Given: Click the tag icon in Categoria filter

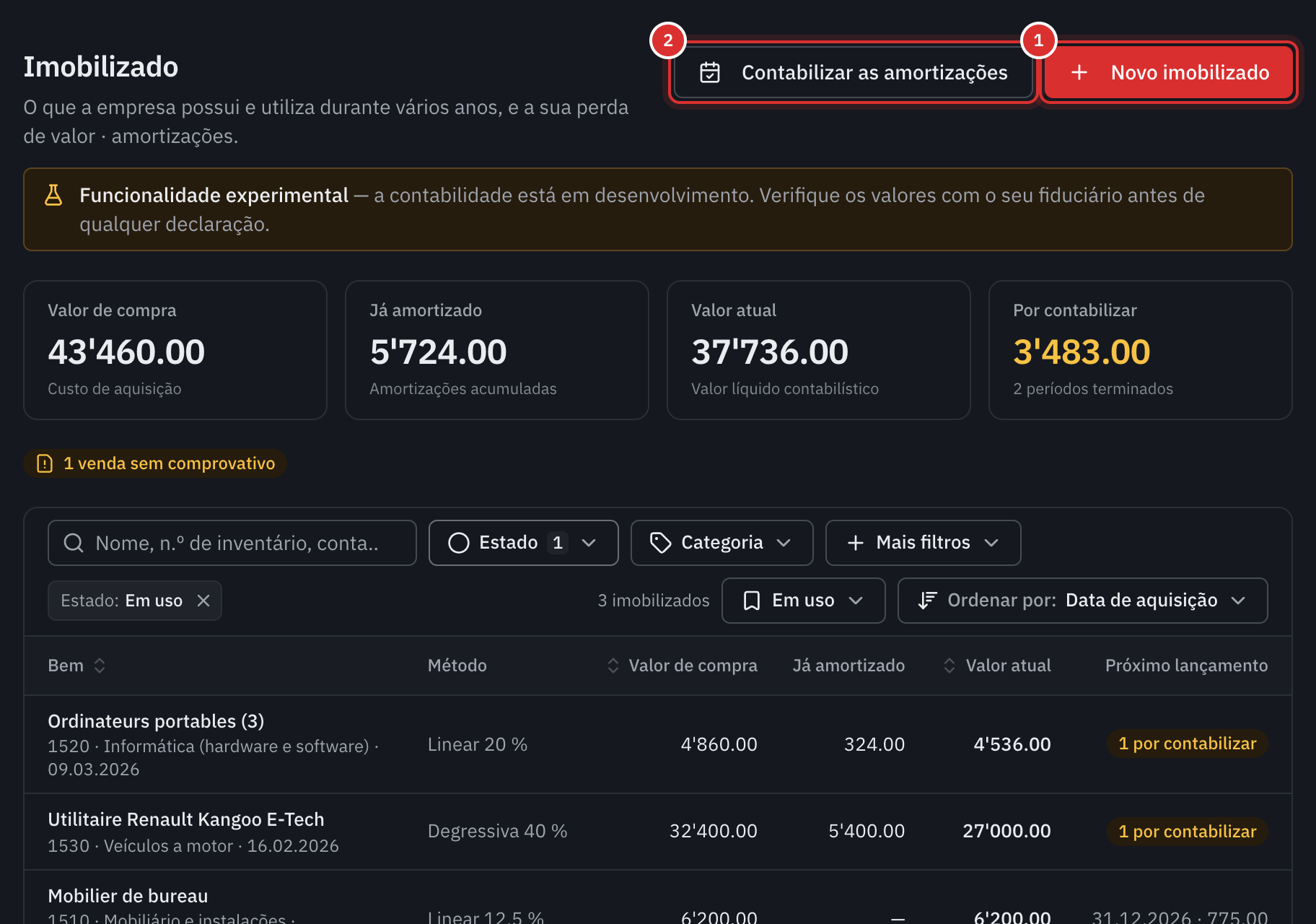Looking at the screenshot, I should (x=660, y=543).
